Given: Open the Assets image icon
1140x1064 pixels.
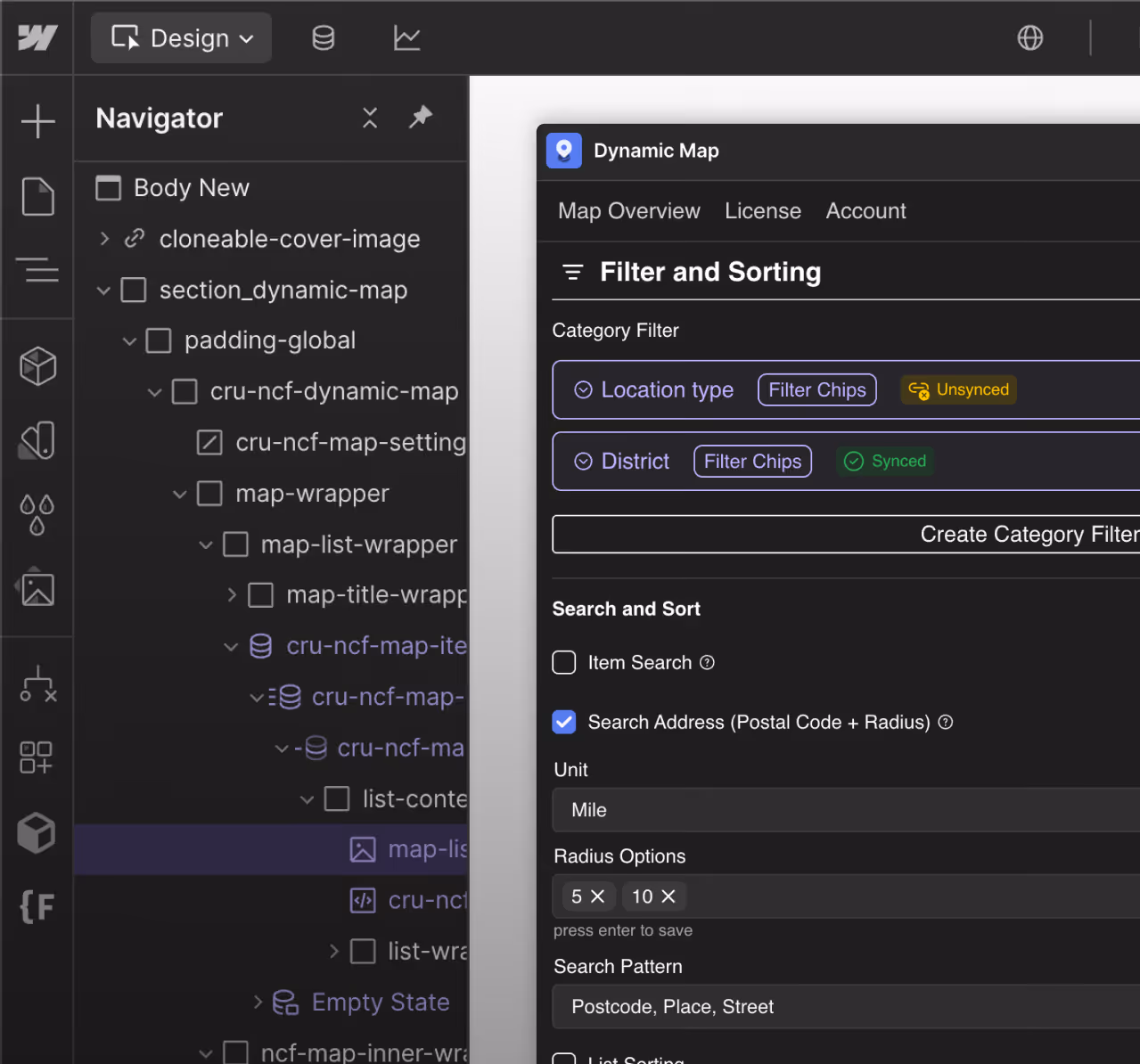Looking at the screenshot, I should [x=37, y=586].
